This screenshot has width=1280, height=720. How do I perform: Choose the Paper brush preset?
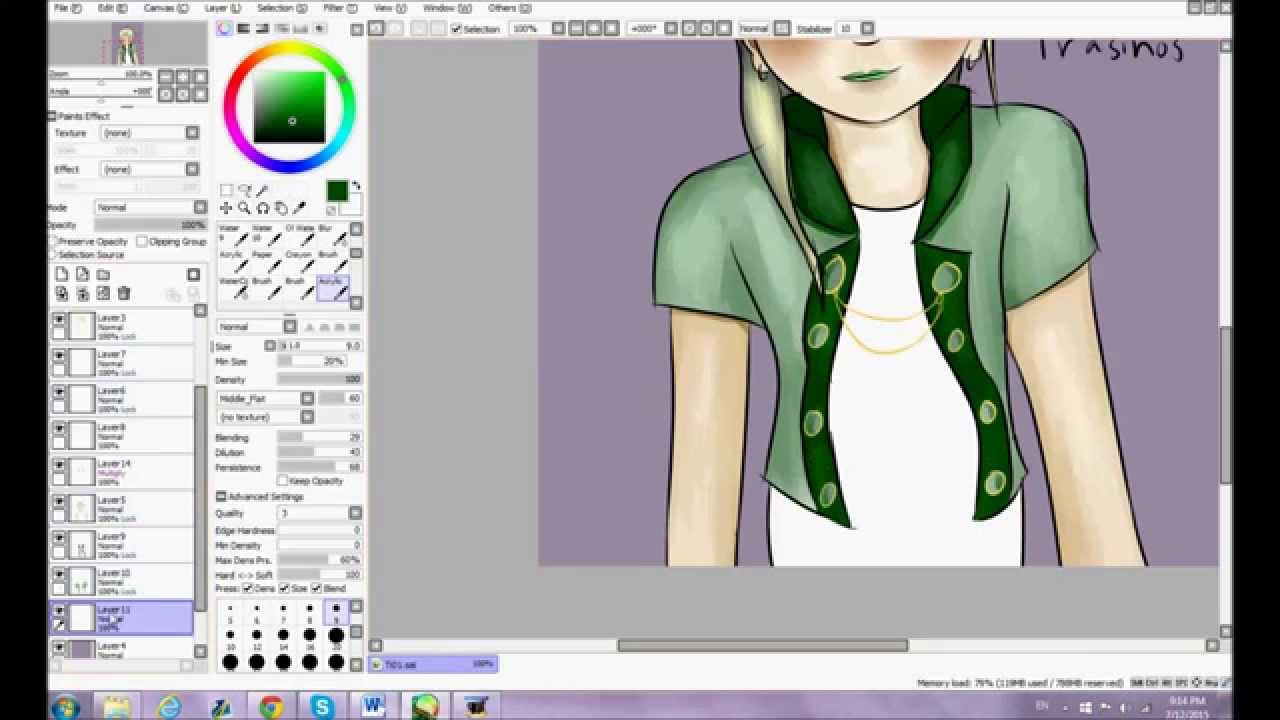(x=266, y=261)
